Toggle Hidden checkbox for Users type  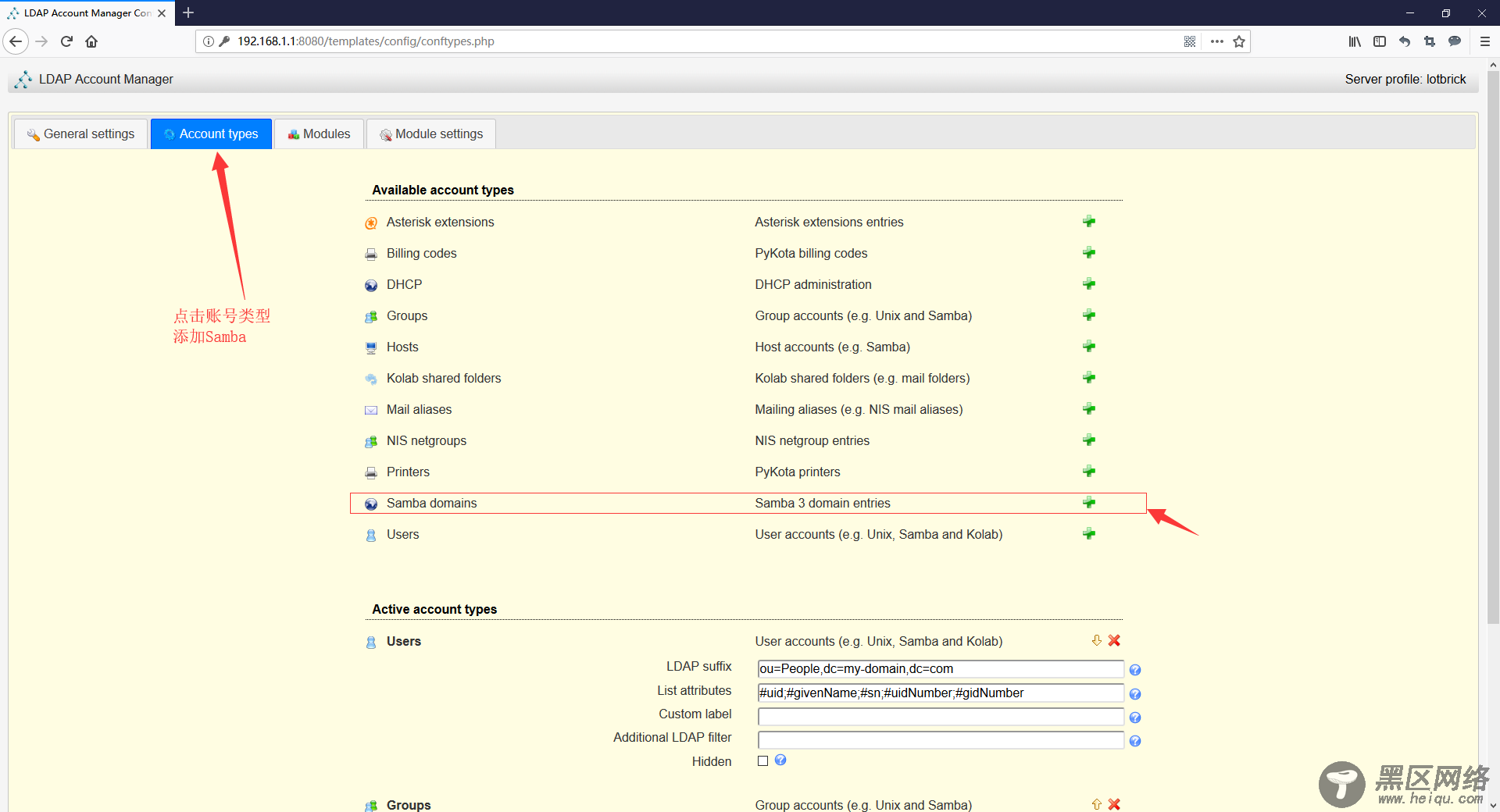763,760
